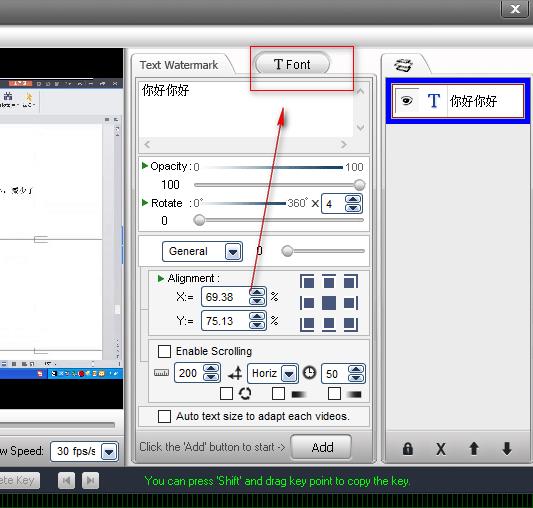This screenshot has width=533, height=508.
Task: Click inside the watermark text box
Action: (246, 109)
